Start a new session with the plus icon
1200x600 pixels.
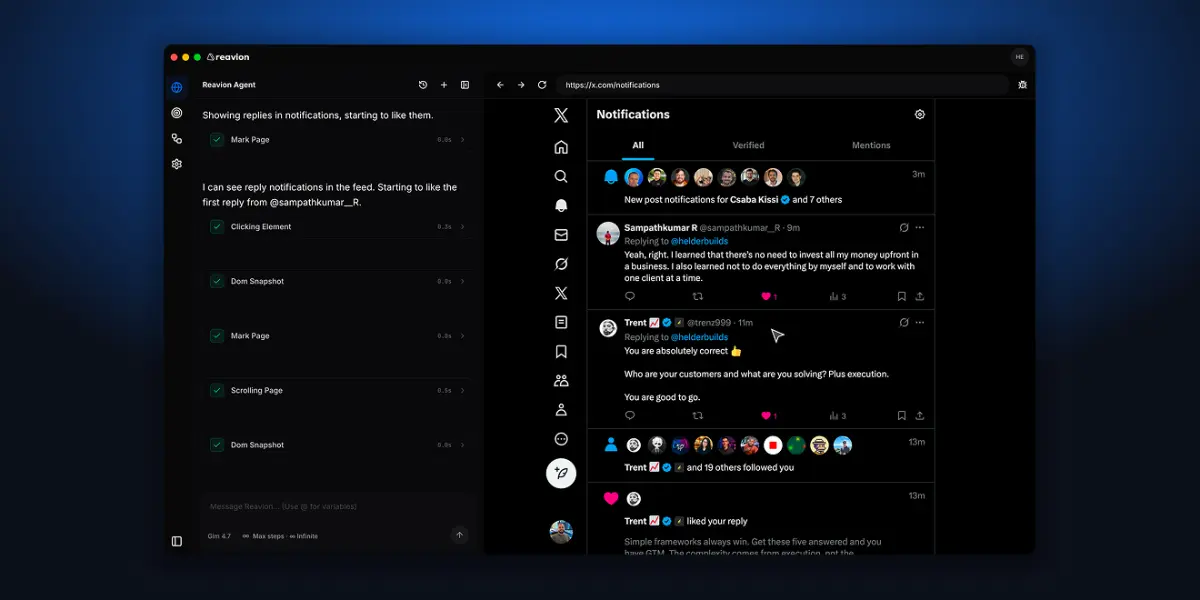click(x=444, y=85)
